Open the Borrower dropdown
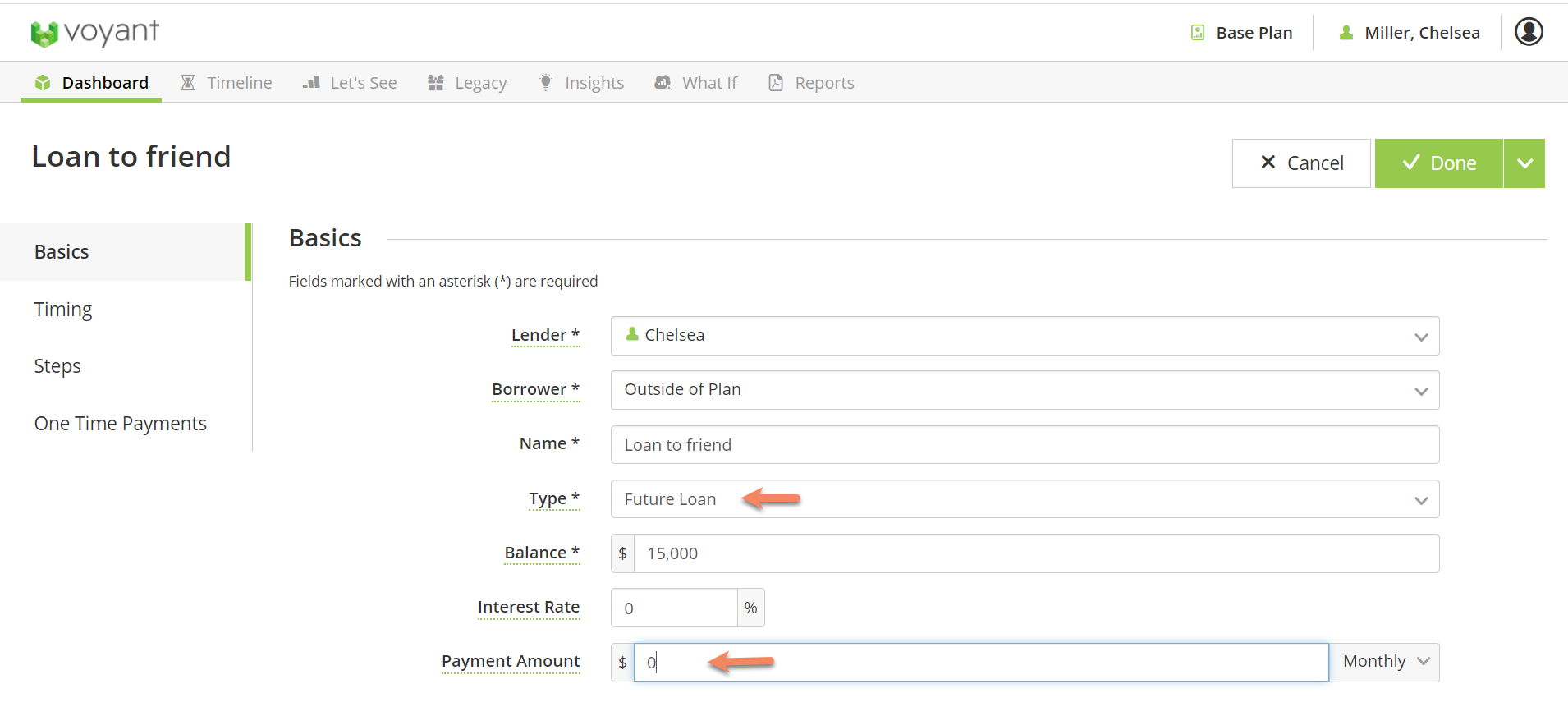 pyautogui.click(x=1024, y=390)
